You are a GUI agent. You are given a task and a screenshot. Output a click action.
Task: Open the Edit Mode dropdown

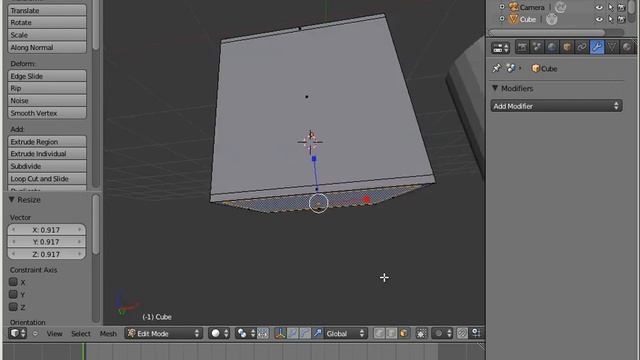tap(164, 333)
